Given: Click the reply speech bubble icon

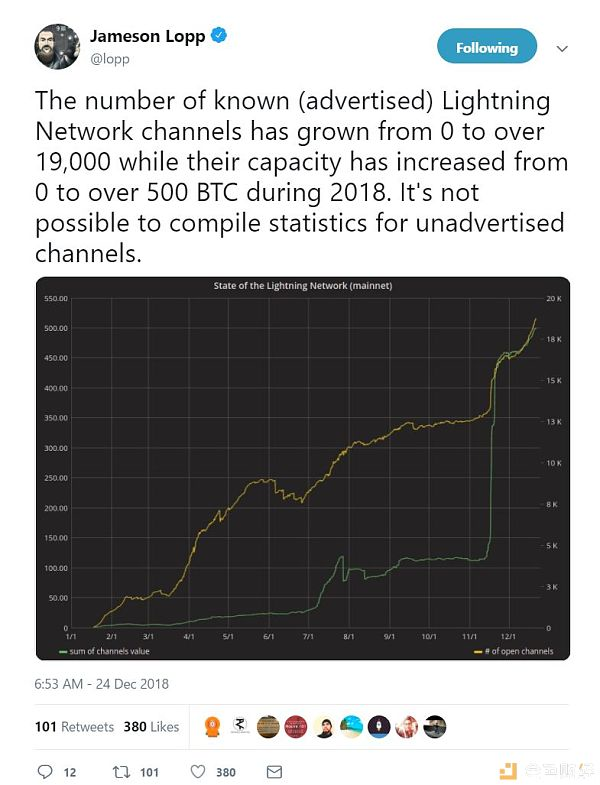Looking at the screenshot, I should (45, 771).
